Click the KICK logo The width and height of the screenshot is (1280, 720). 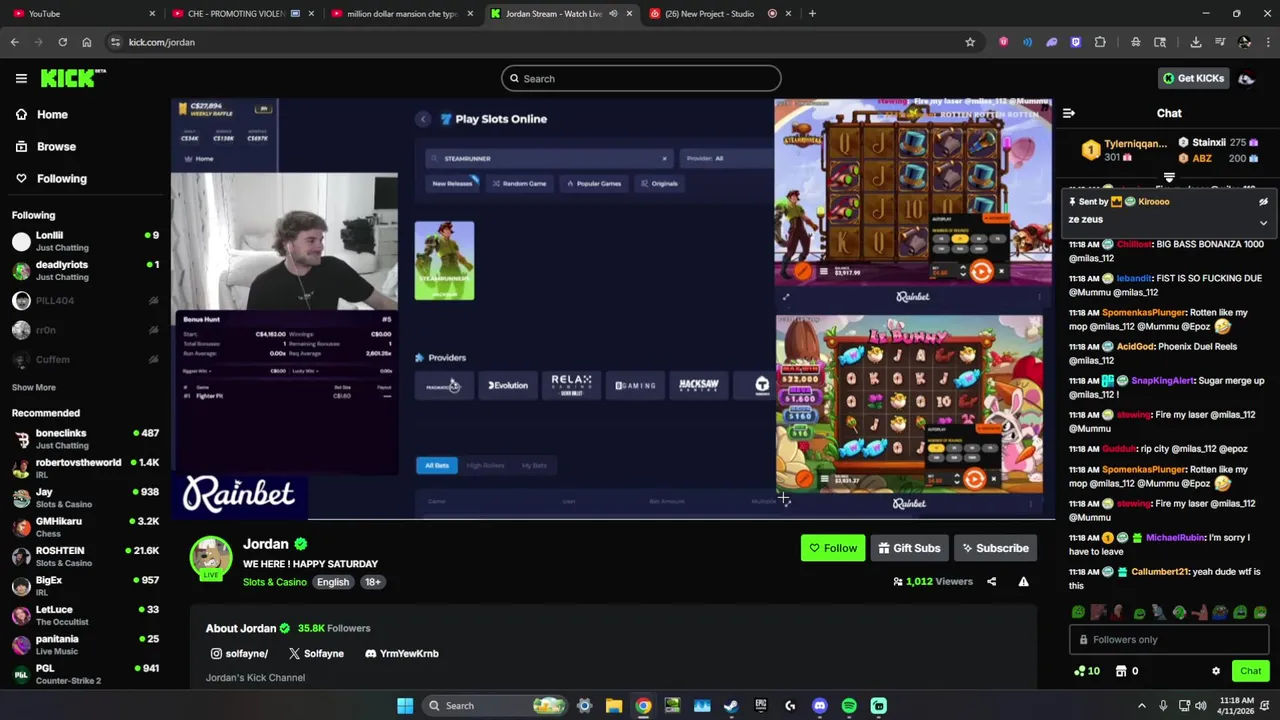click(73, 78)
